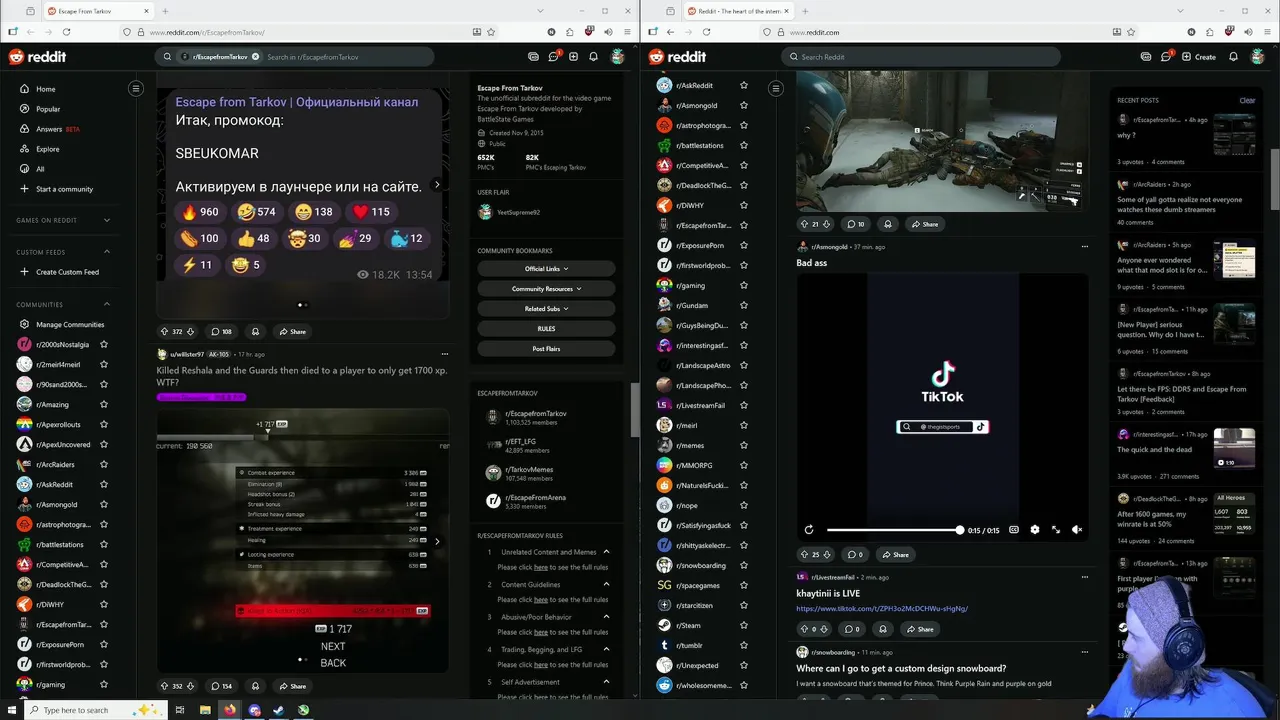Image resolution: width=1280 pixels, height=720 pixels.
Task: Open File Explorer from the taskbar
Action: (x=205, y=710)
